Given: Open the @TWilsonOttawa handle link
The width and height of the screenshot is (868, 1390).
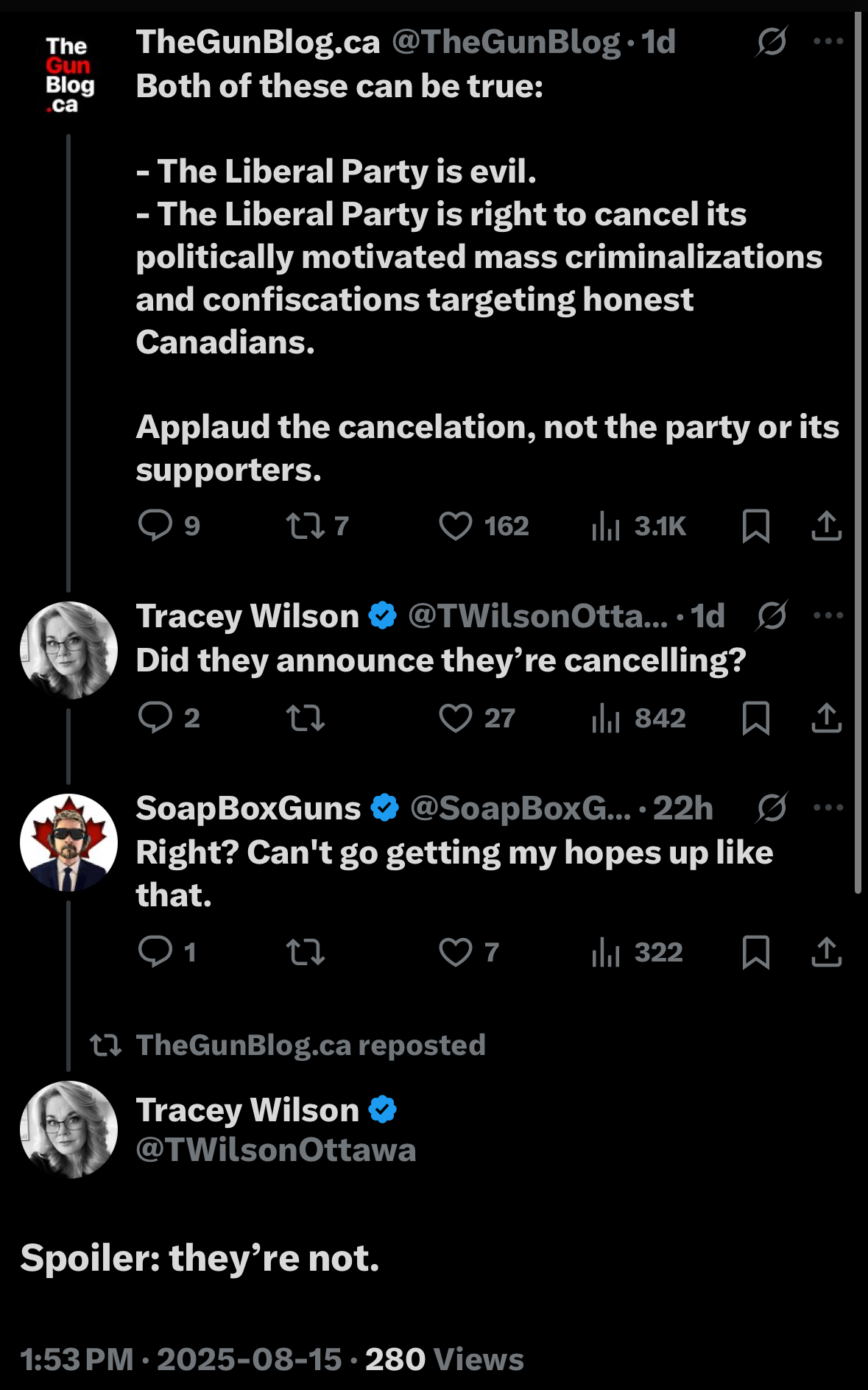Looking at the screenshot, I should [x=276, y=1150].
